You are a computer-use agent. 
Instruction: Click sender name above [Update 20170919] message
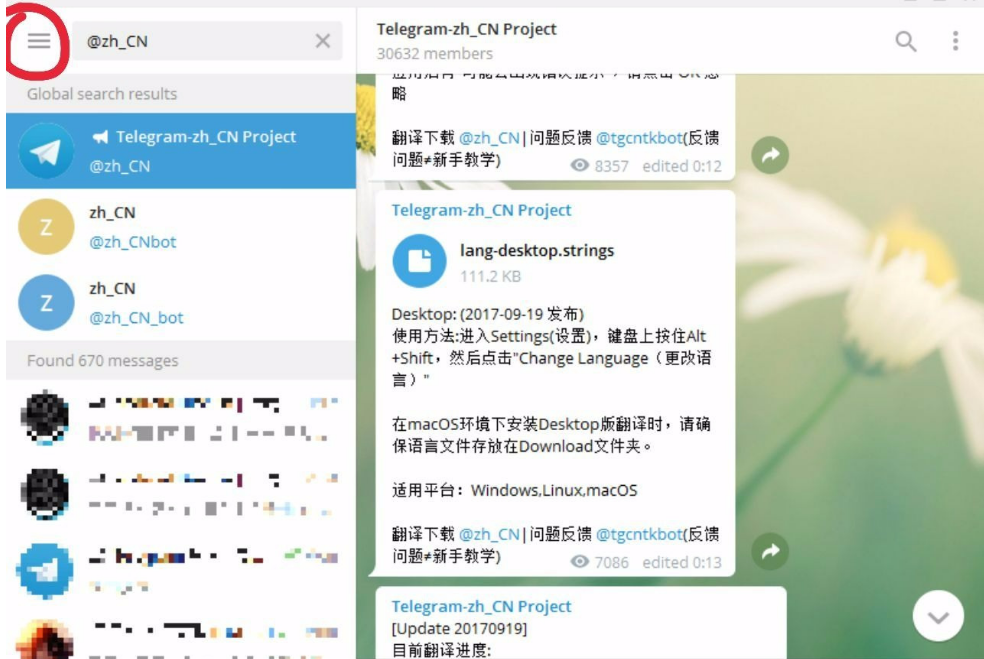(x=481, y=606)
